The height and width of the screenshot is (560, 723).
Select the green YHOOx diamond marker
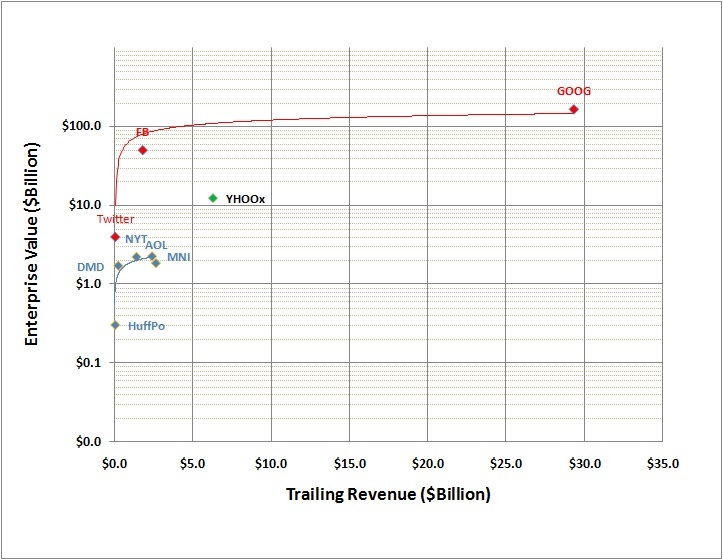click(213, 198)
